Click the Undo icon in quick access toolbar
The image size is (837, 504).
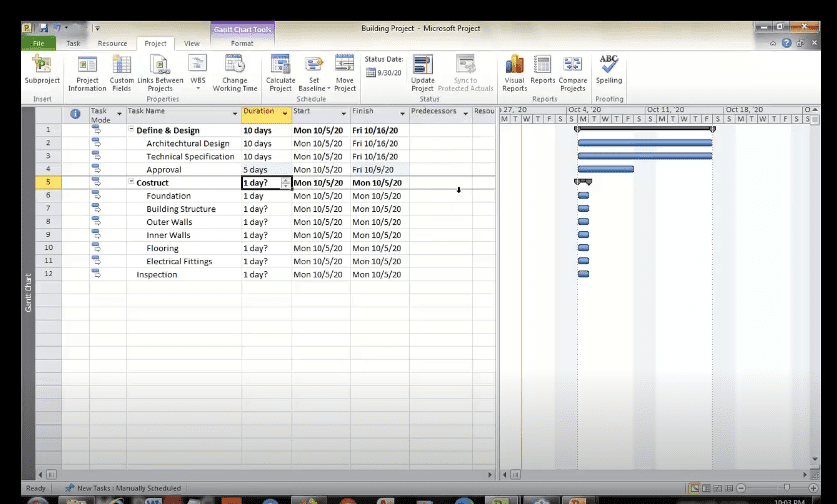click(x=57, y=28)
